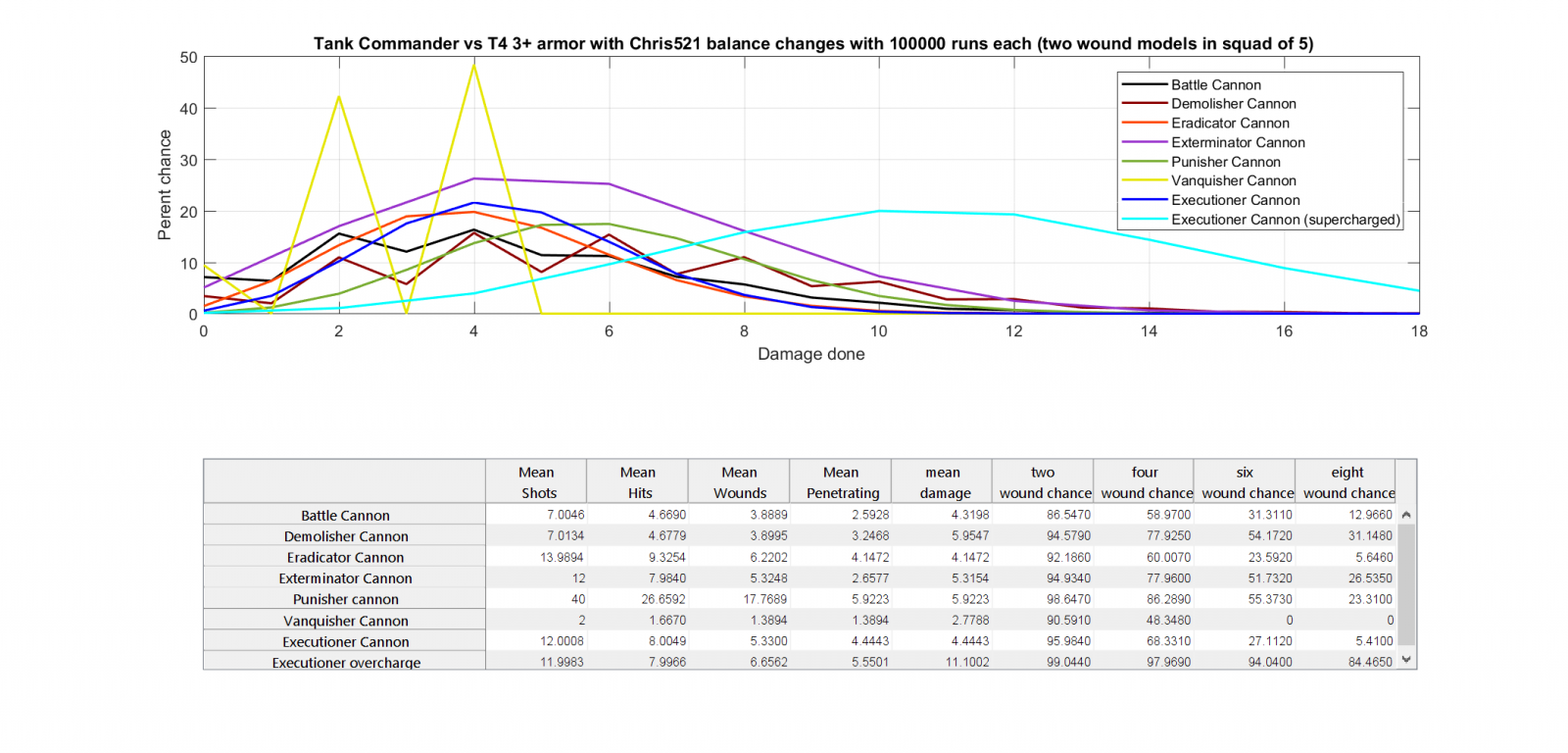Viewport: 1568px width, 753px height.
Task: Select the Punisher cannon table row header
Action: click(345, 599)
